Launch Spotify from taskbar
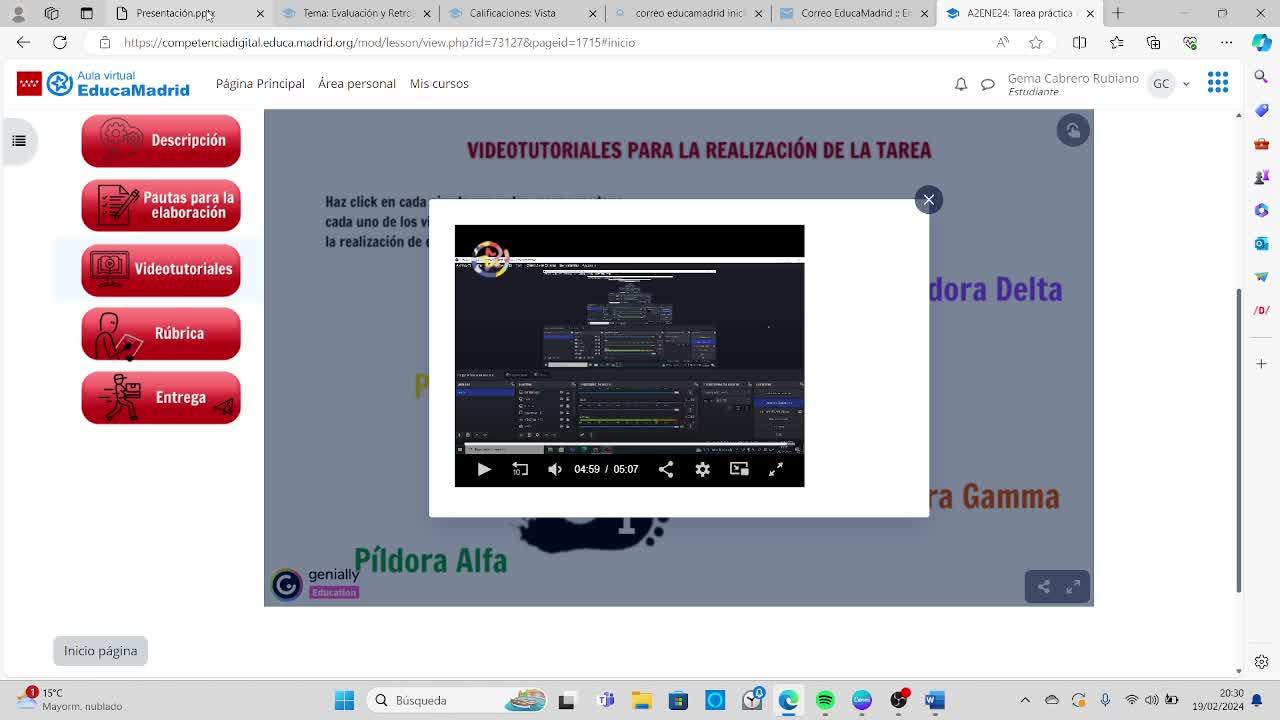 pyautogui.click(x=825, y=700)
